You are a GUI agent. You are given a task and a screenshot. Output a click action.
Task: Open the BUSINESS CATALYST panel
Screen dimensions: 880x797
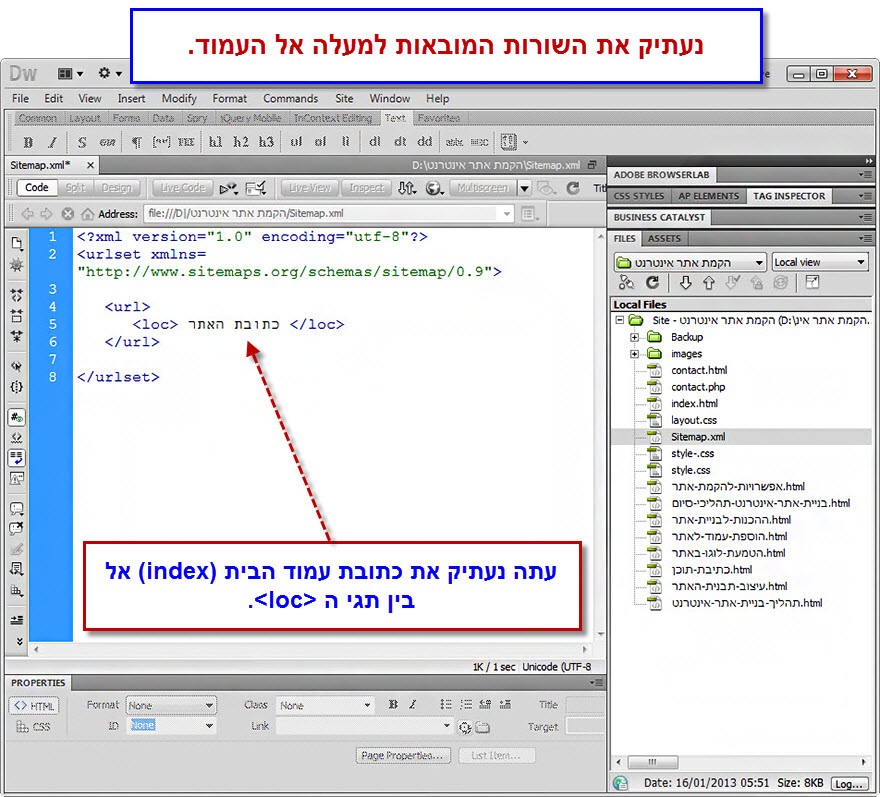pyautogui.click(x=659, y=217)
